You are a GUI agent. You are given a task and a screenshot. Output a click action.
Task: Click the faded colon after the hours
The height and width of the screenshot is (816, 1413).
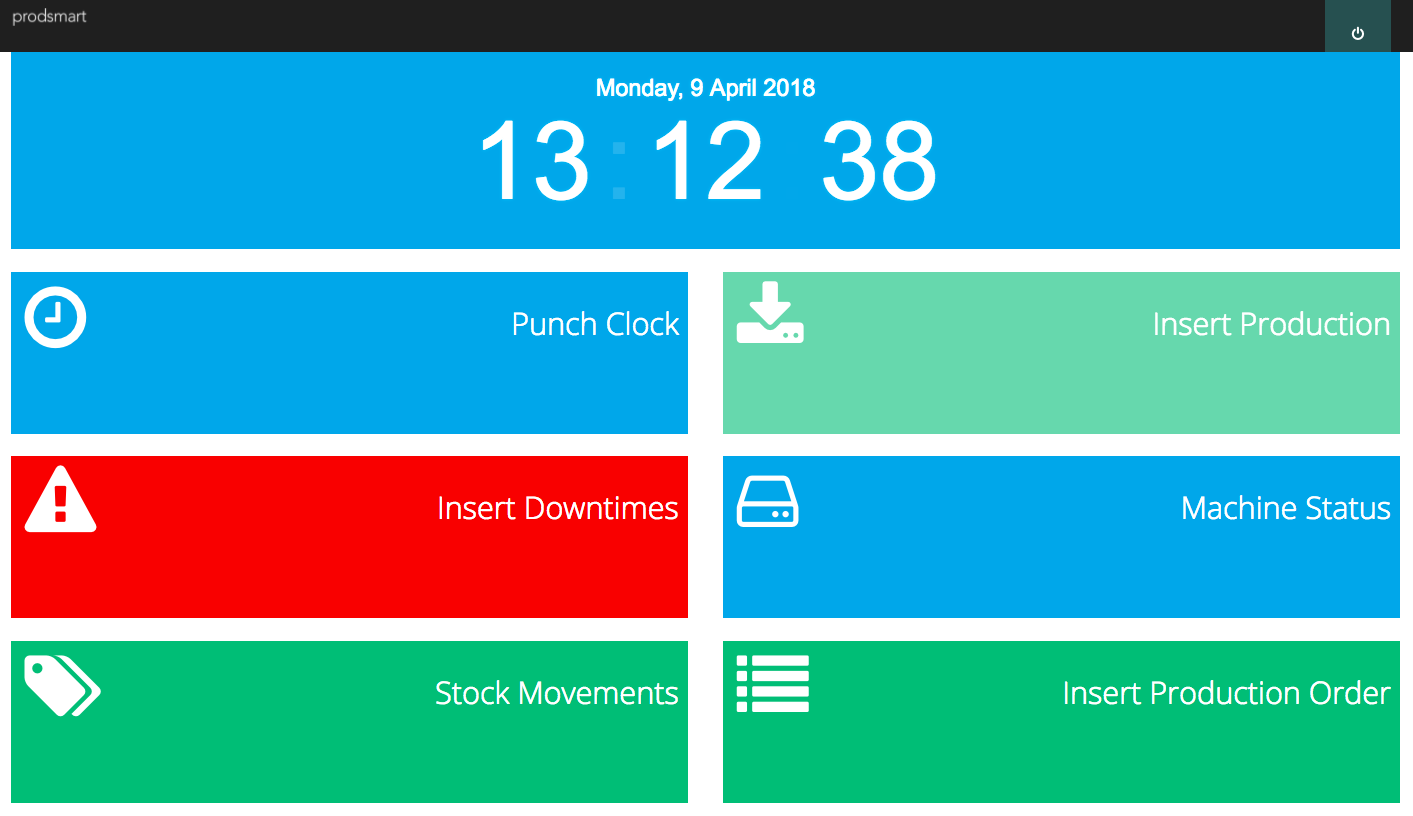(x=619, y=168)
